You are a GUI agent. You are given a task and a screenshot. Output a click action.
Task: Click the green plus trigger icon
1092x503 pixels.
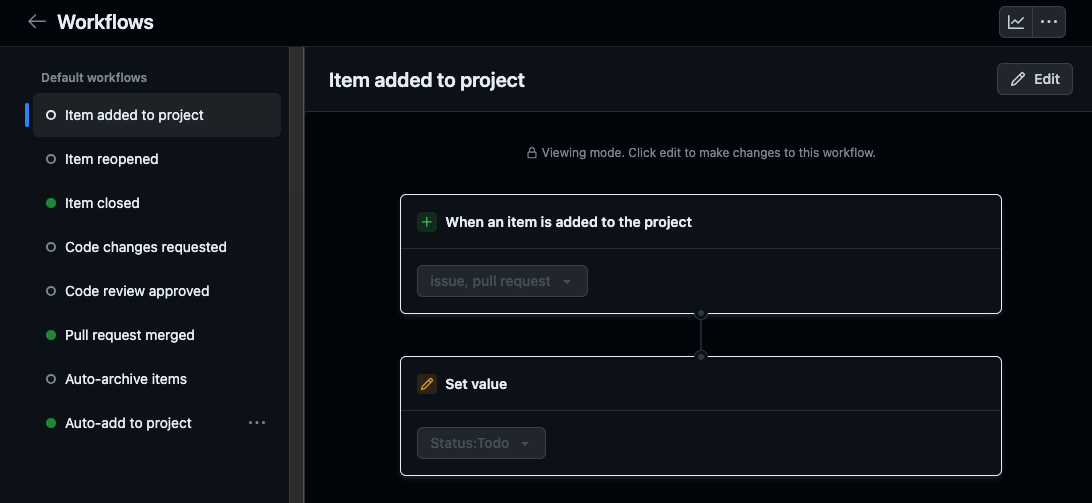coord(427,222)
